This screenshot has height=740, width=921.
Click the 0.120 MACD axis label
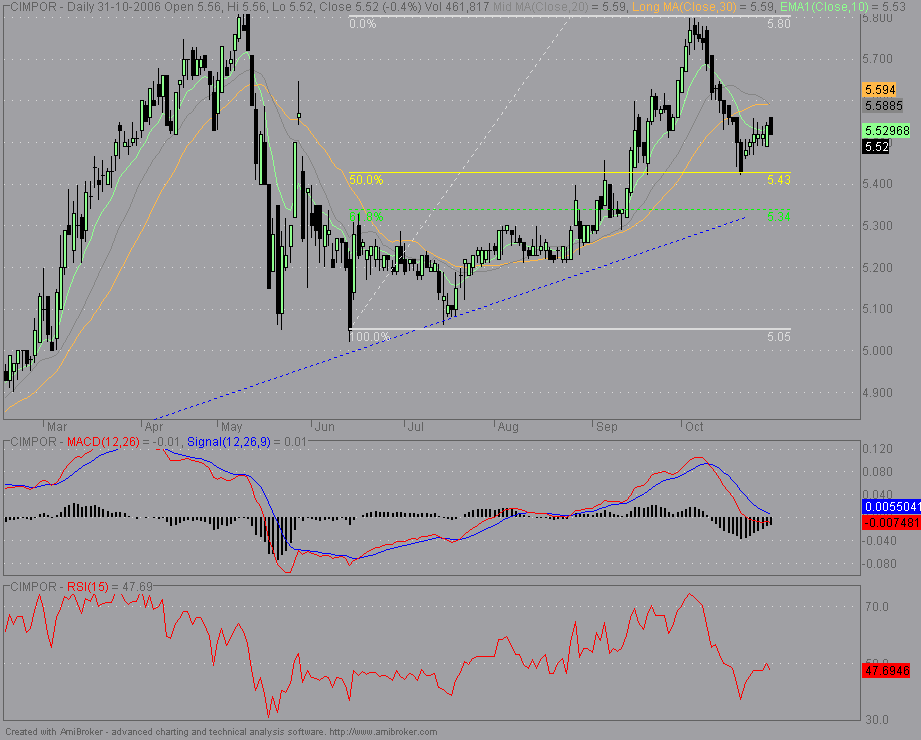click(877, 449)
